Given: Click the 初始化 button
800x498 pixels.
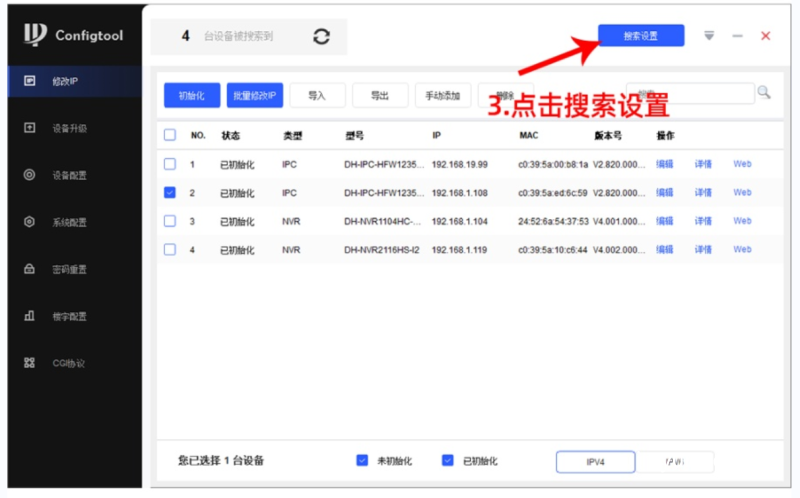Looking at the screenshot, I should tap(192, 95).
